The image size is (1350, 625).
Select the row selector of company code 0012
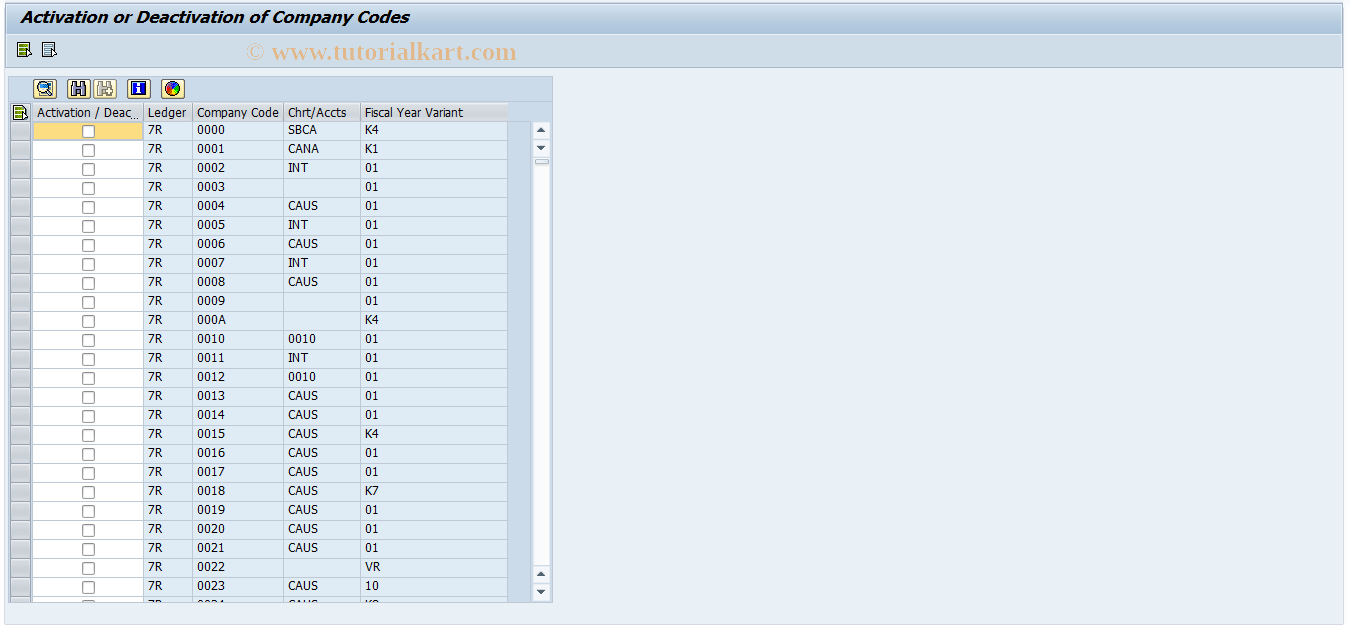coord(20,378)
